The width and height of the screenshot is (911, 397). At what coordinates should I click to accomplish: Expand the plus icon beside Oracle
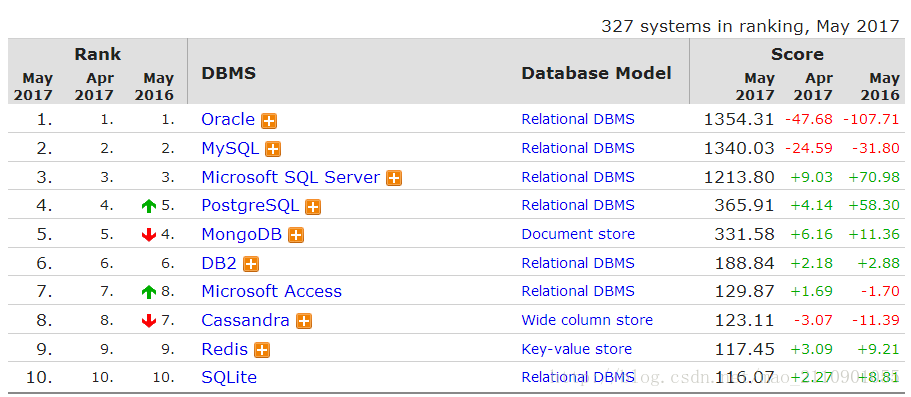coord(268,121)
